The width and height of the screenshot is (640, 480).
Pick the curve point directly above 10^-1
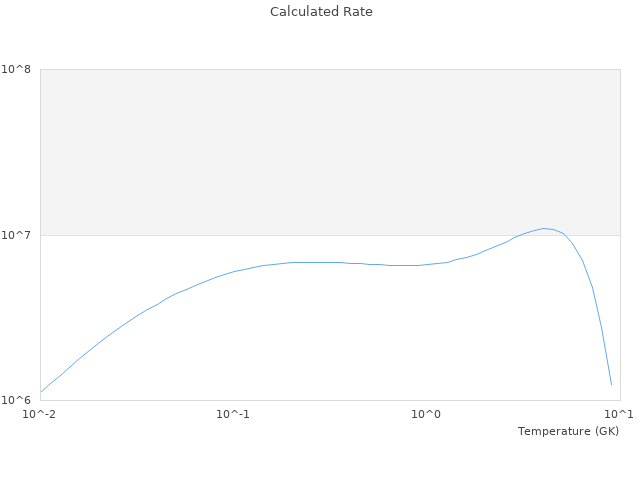[233, 271]
